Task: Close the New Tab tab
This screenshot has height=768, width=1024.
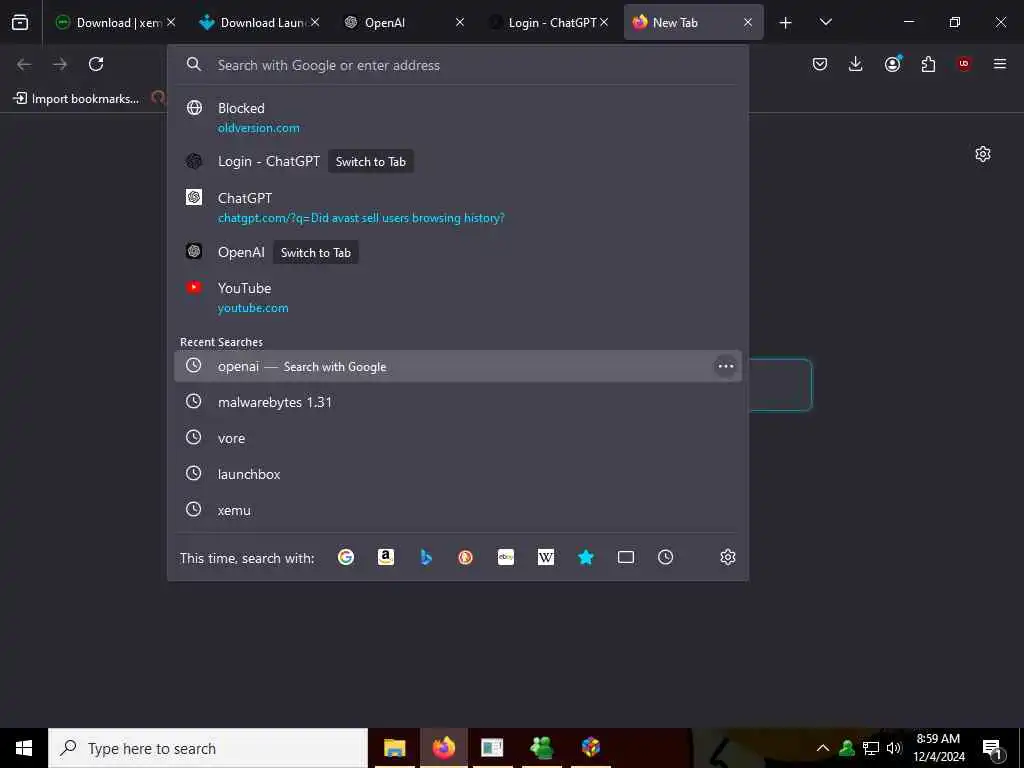Action: pos(748,23)
